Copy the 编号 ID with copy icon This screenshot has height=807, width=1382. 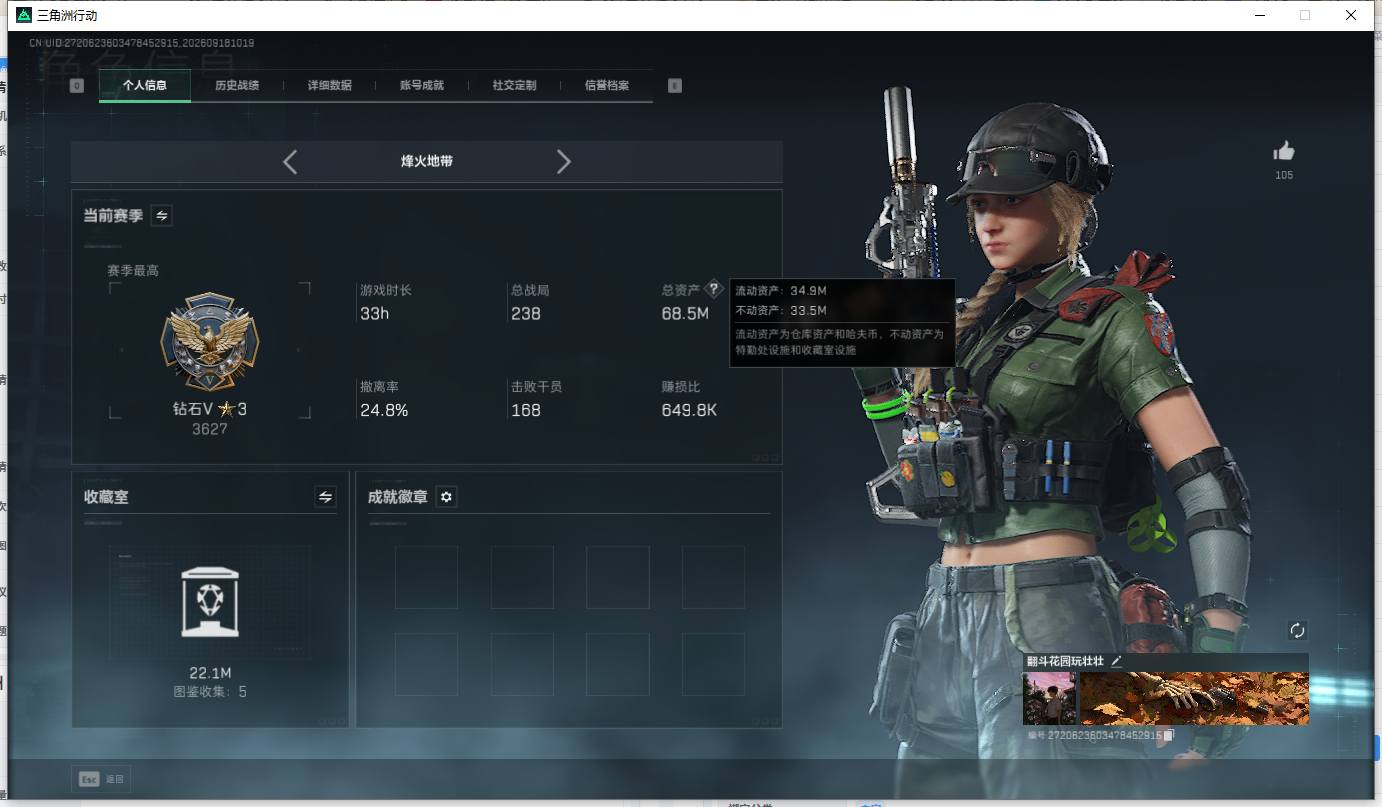pos(1168,735)
